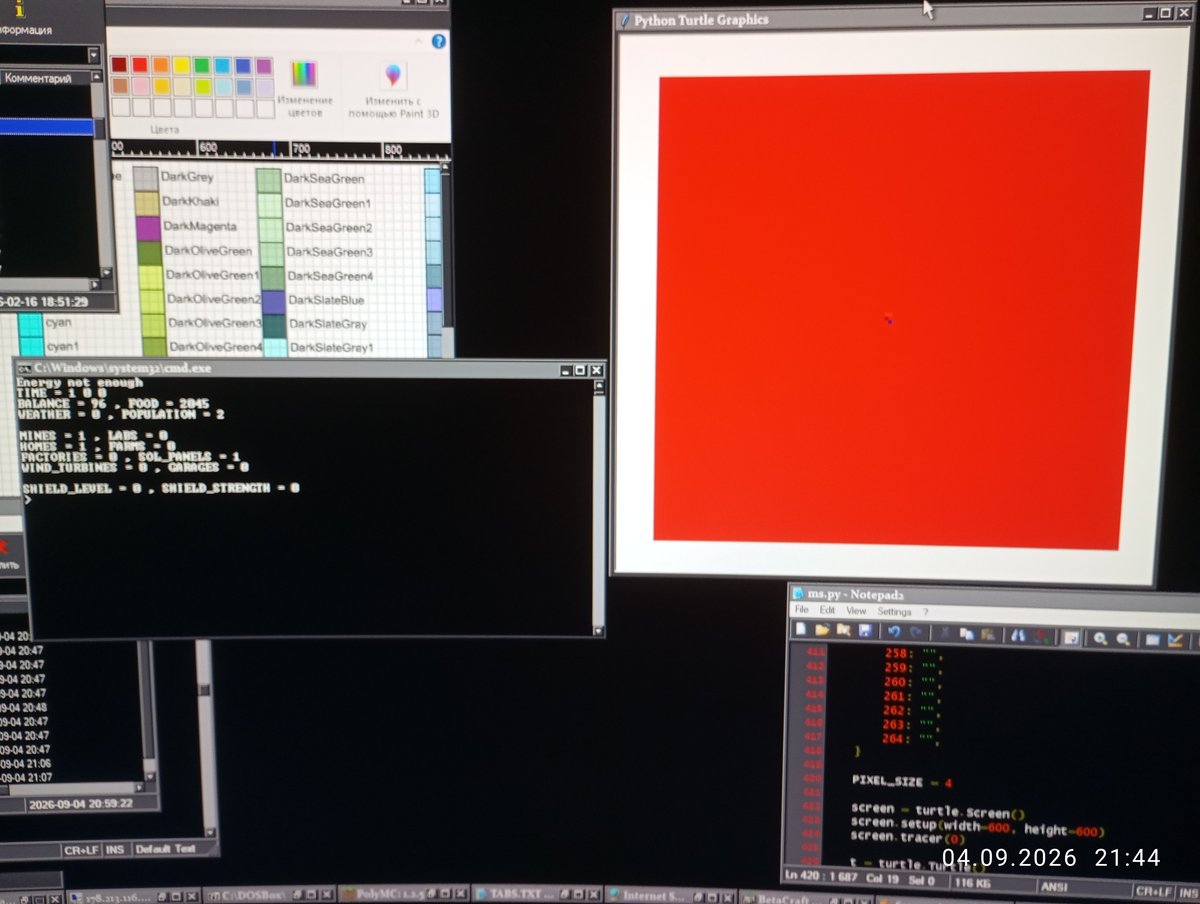
Task: Click the Open folder icon in Notepad2
Action: click(x=823, y=631)
